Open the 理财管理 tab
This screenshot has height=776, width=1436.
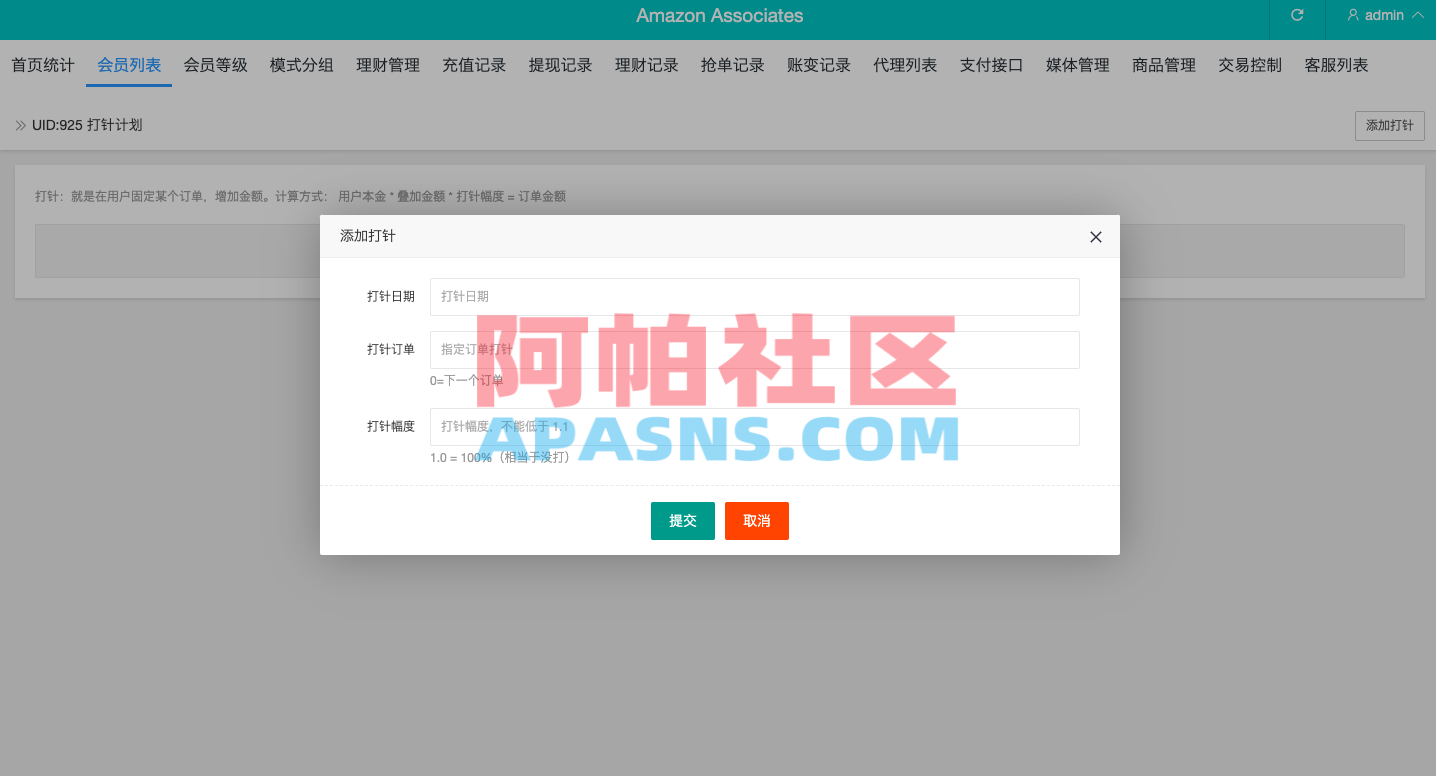click(x=388, y=65)
